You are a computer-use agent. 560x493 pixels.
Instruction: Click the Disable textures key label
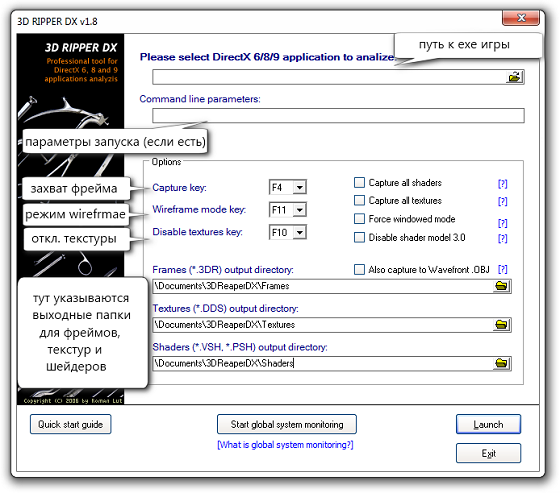coord(198,232)
